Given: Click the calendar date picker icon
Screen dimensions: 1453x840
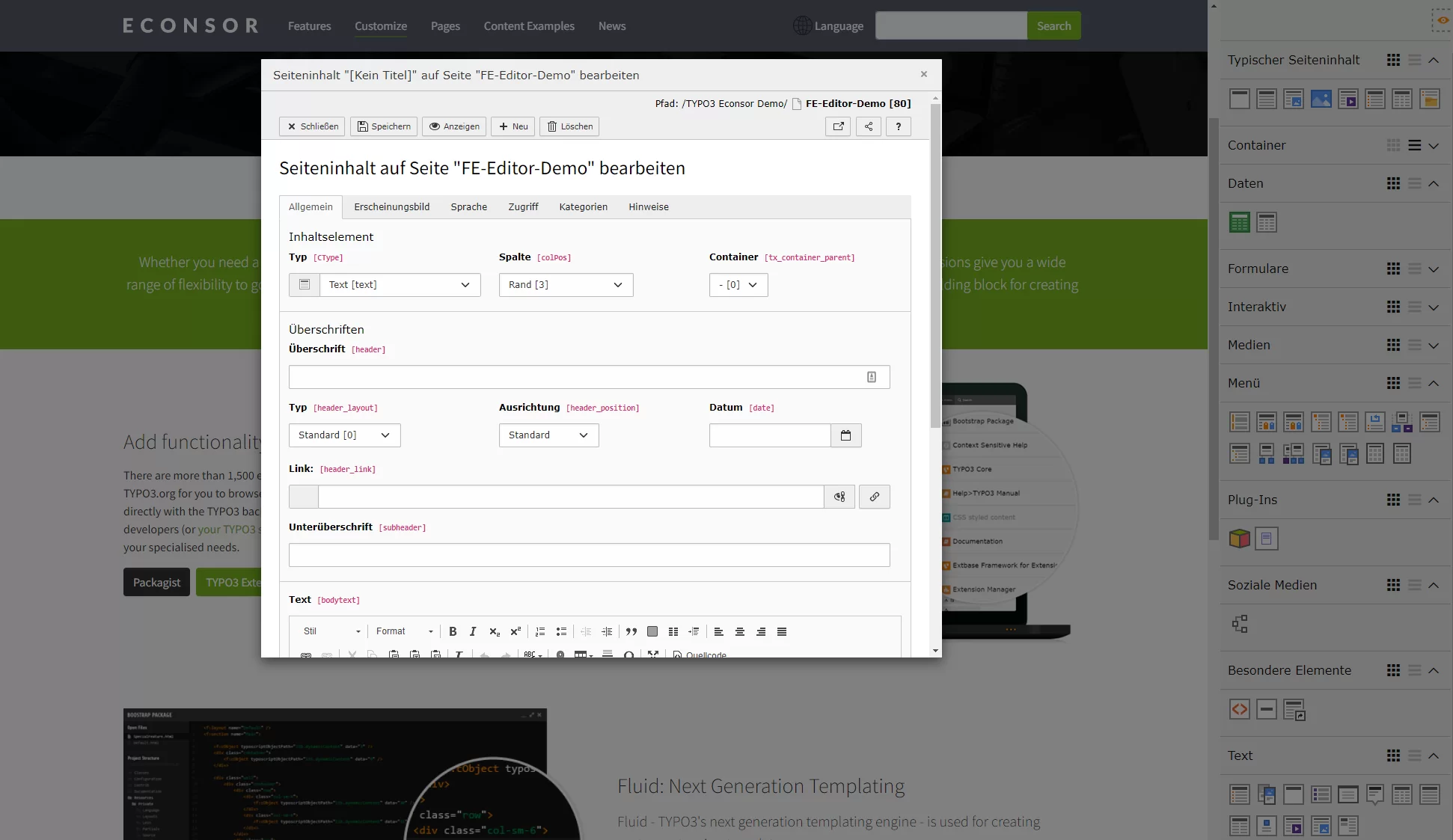Looking at the screenshot, I should click(x=846, y=435).
